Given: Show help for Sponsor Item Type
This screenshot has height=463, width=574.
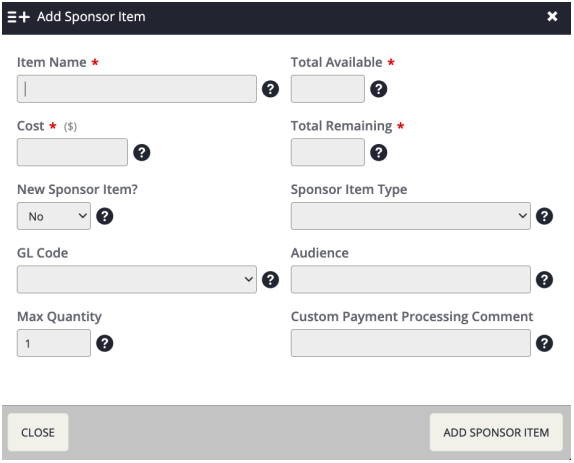Looking at the screenshot, I should tap(544, 216).
